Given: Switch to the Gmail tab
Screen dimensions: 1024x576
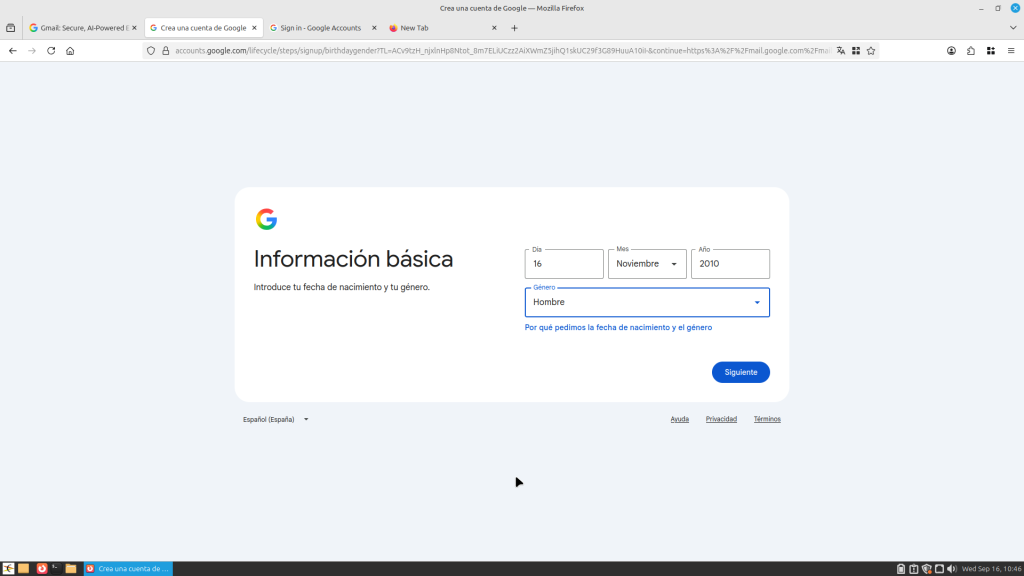Looking at the screenshot, I should [x=82, y=28].
